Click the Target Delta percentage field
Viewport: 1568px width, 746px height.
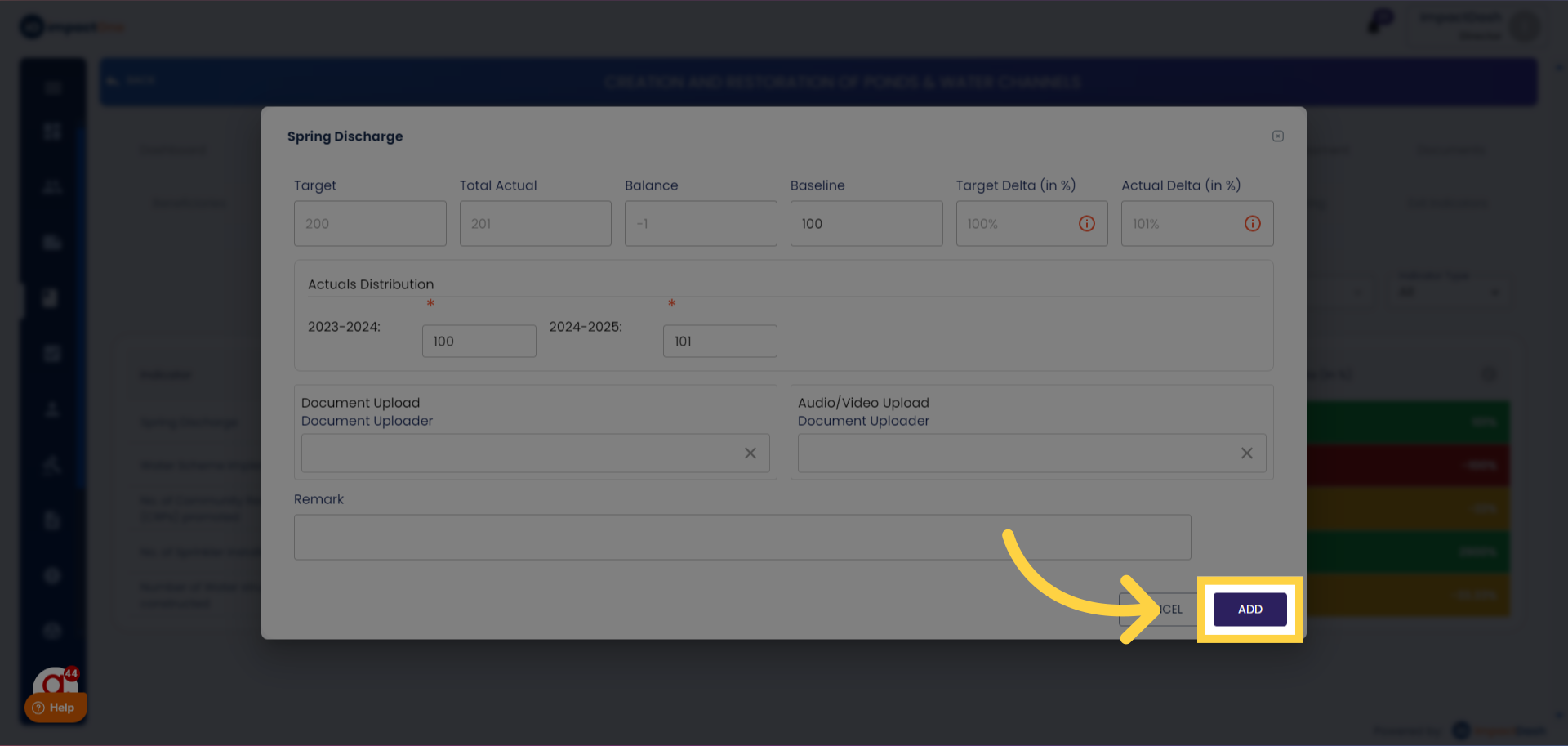pyautogui.click(x=1015, y=224)
